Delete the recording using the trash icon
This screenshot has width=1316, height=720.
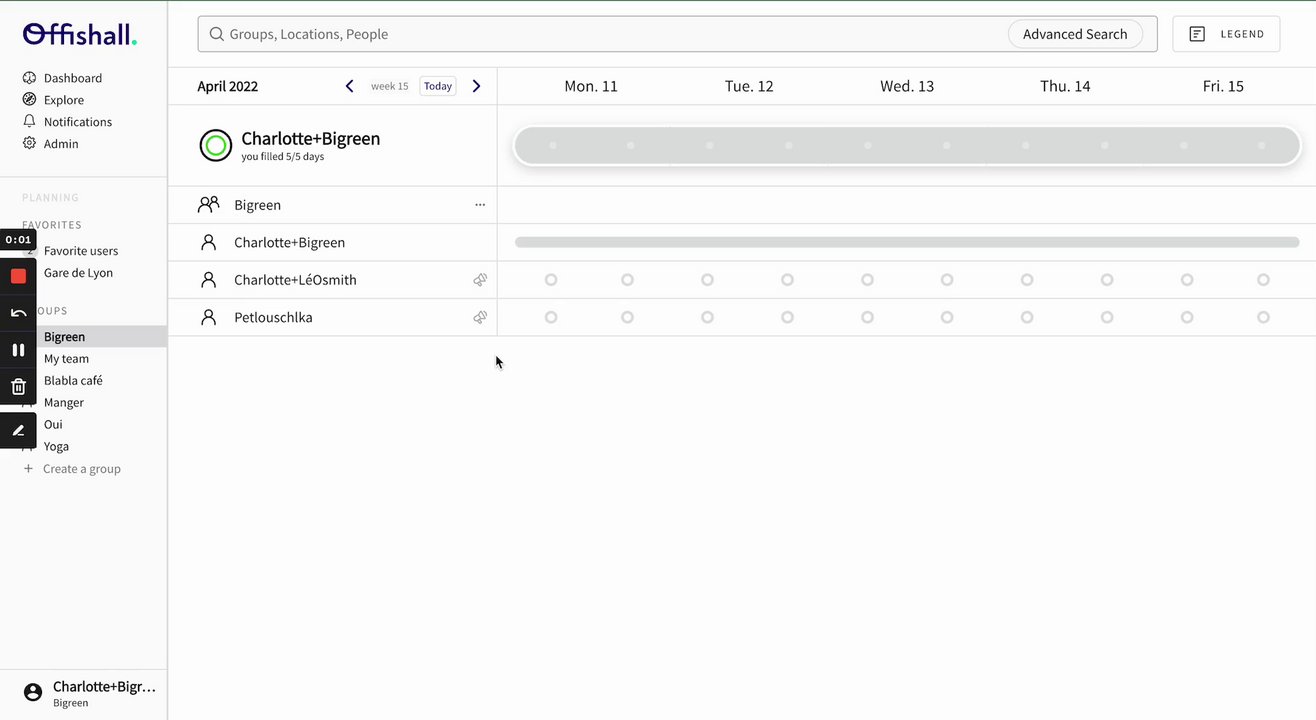point(18,387)
